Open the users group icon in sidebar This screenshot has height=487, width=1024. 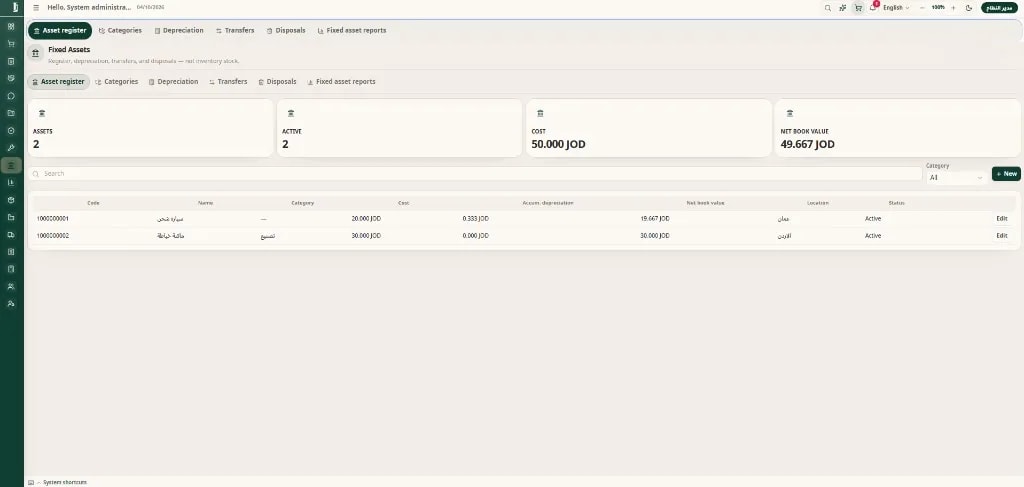click(11, 287)
